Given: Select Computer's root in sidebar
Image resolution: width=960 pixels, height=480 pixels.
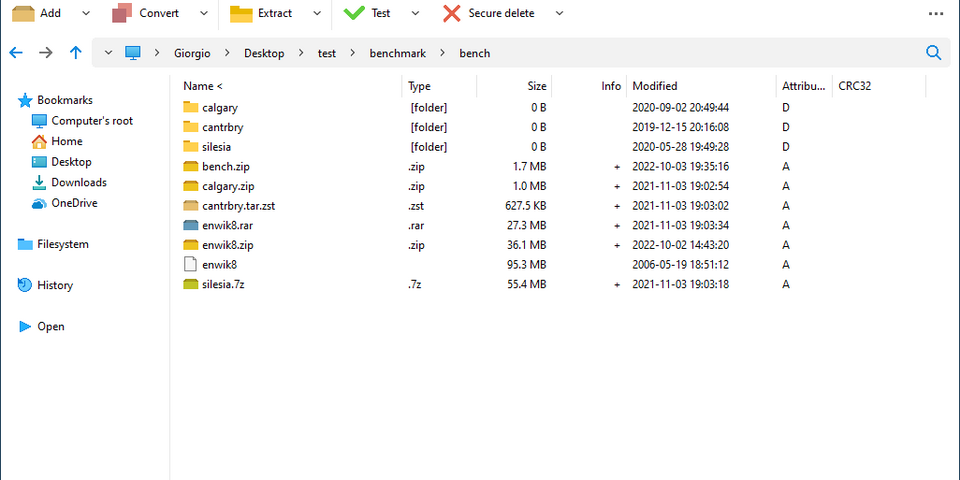Looking at the screenshot, I should click(x=92, y=121).
